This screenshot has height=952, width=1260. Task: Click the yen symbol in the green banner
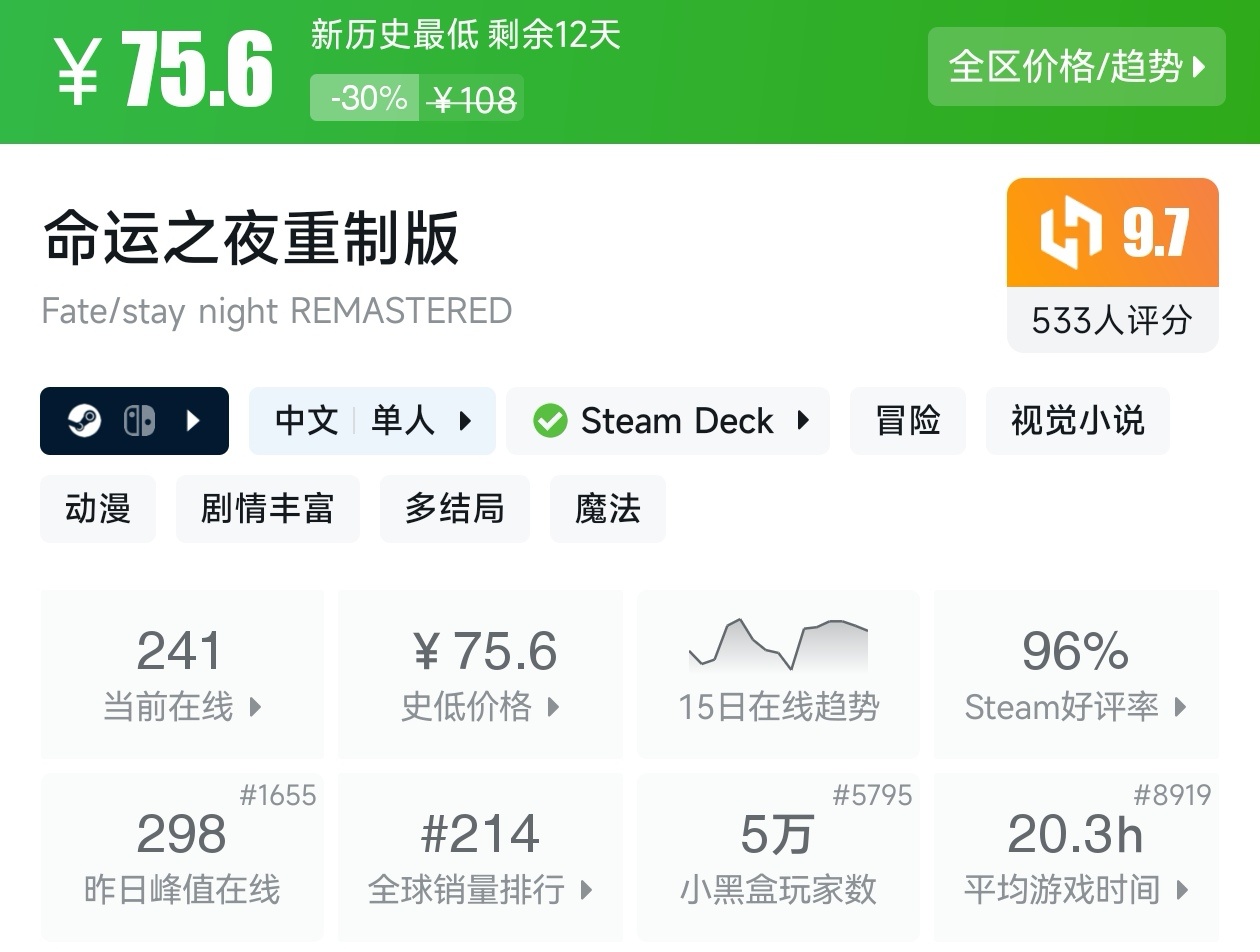[78, 70]
